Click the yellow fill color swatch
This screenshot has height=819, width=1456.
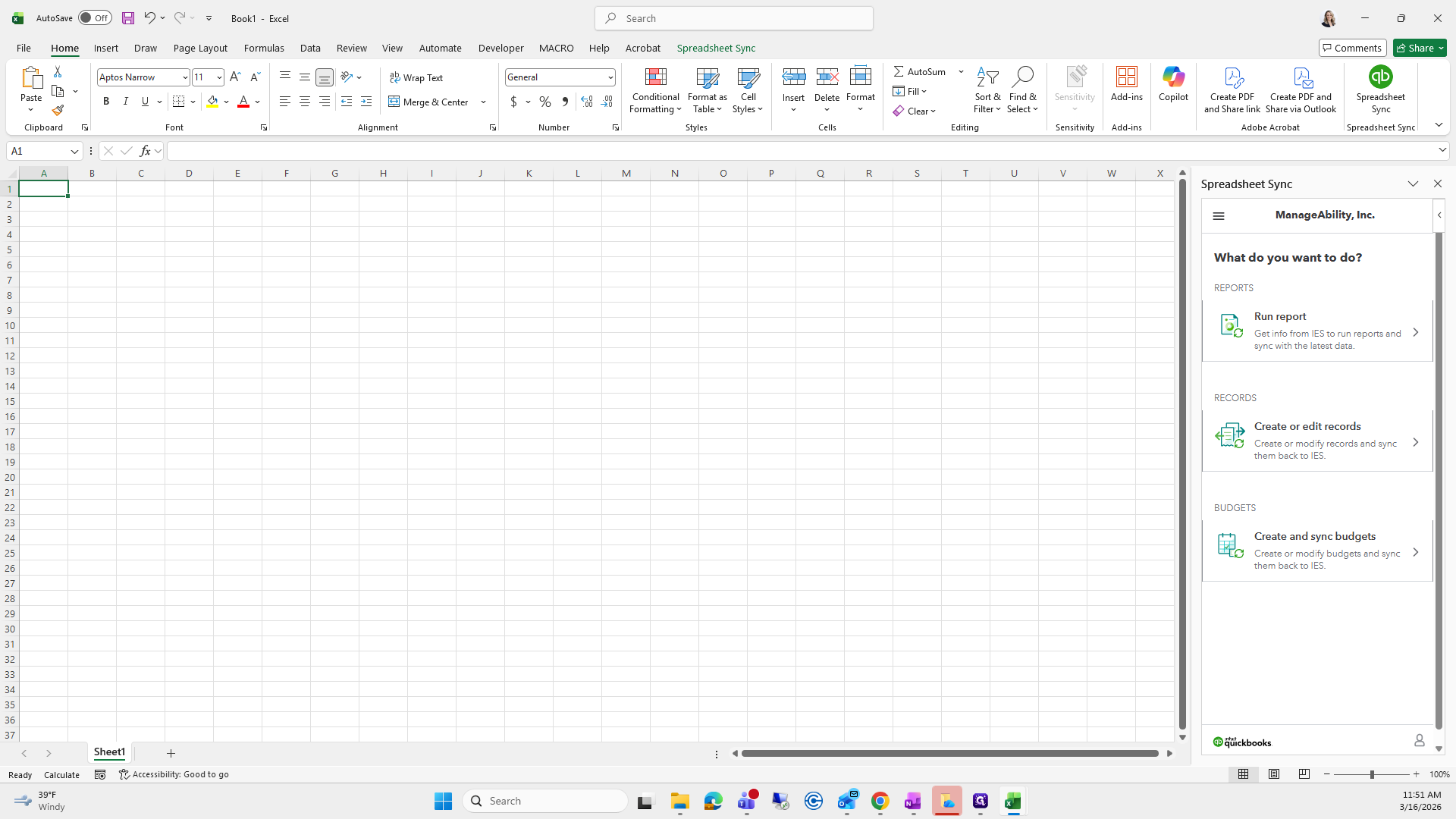(x=212, y=102)
